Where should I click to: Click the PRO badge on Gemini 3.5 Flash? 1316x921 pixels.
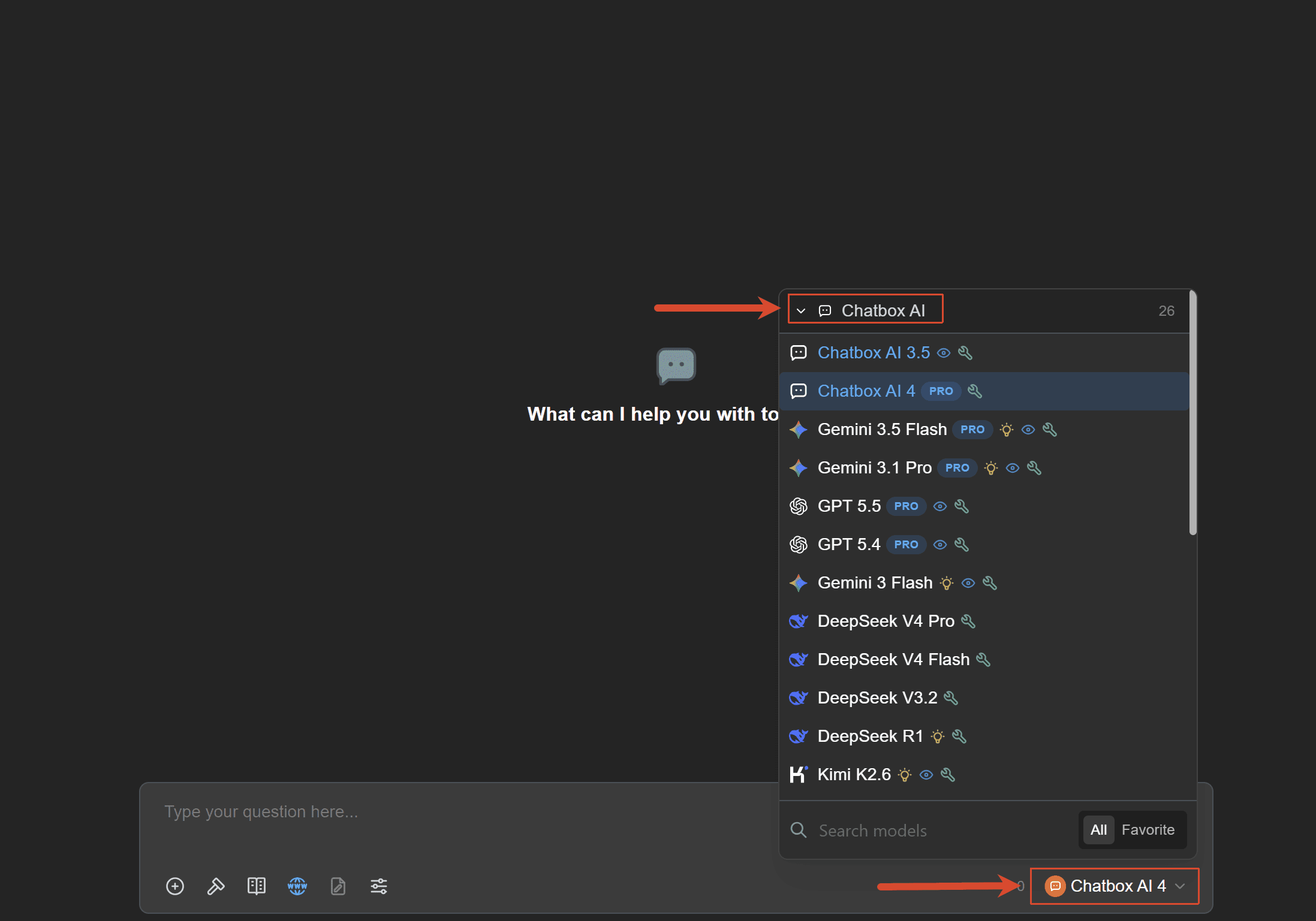coord(972,430)
